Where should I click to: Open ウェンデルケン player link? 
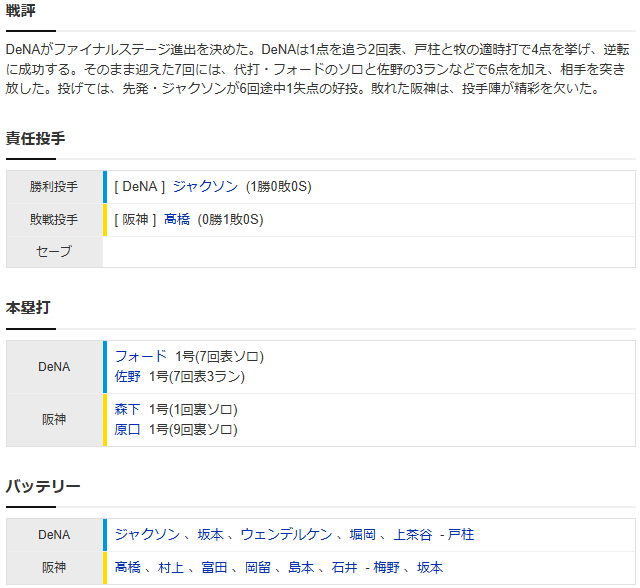[286, 534]
